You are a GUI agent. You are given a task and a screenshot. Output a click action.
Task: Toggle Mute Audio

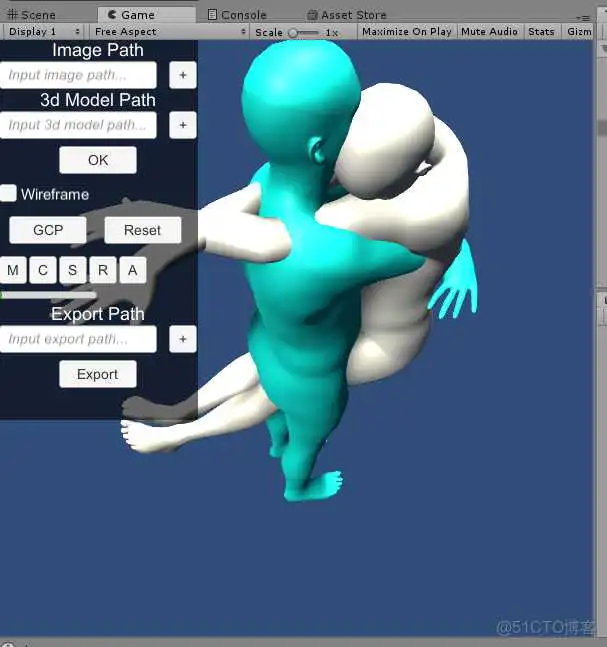489,32
